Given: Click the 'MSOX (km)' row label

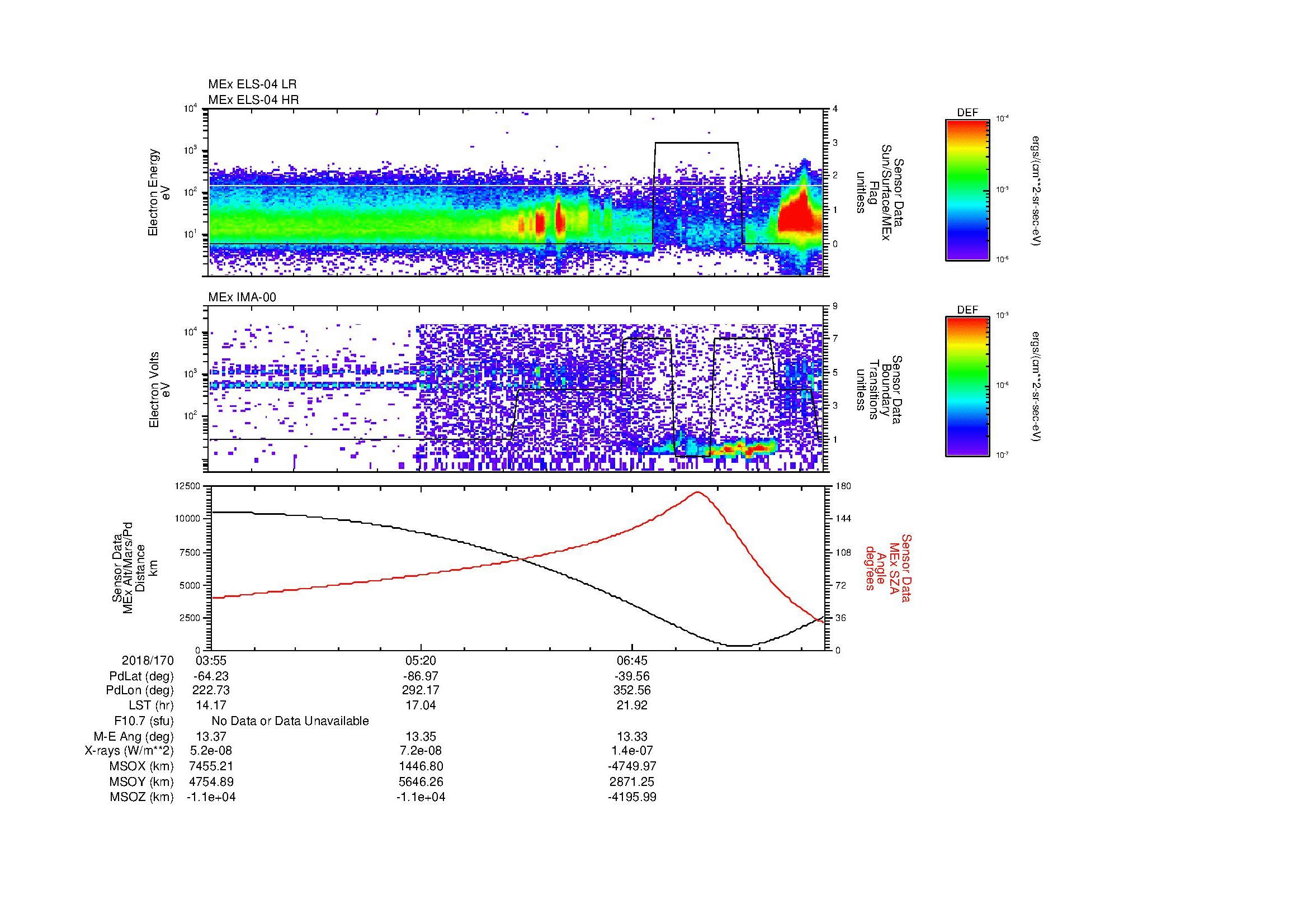Looking at the screenshot, I should [x=141, y=767].
